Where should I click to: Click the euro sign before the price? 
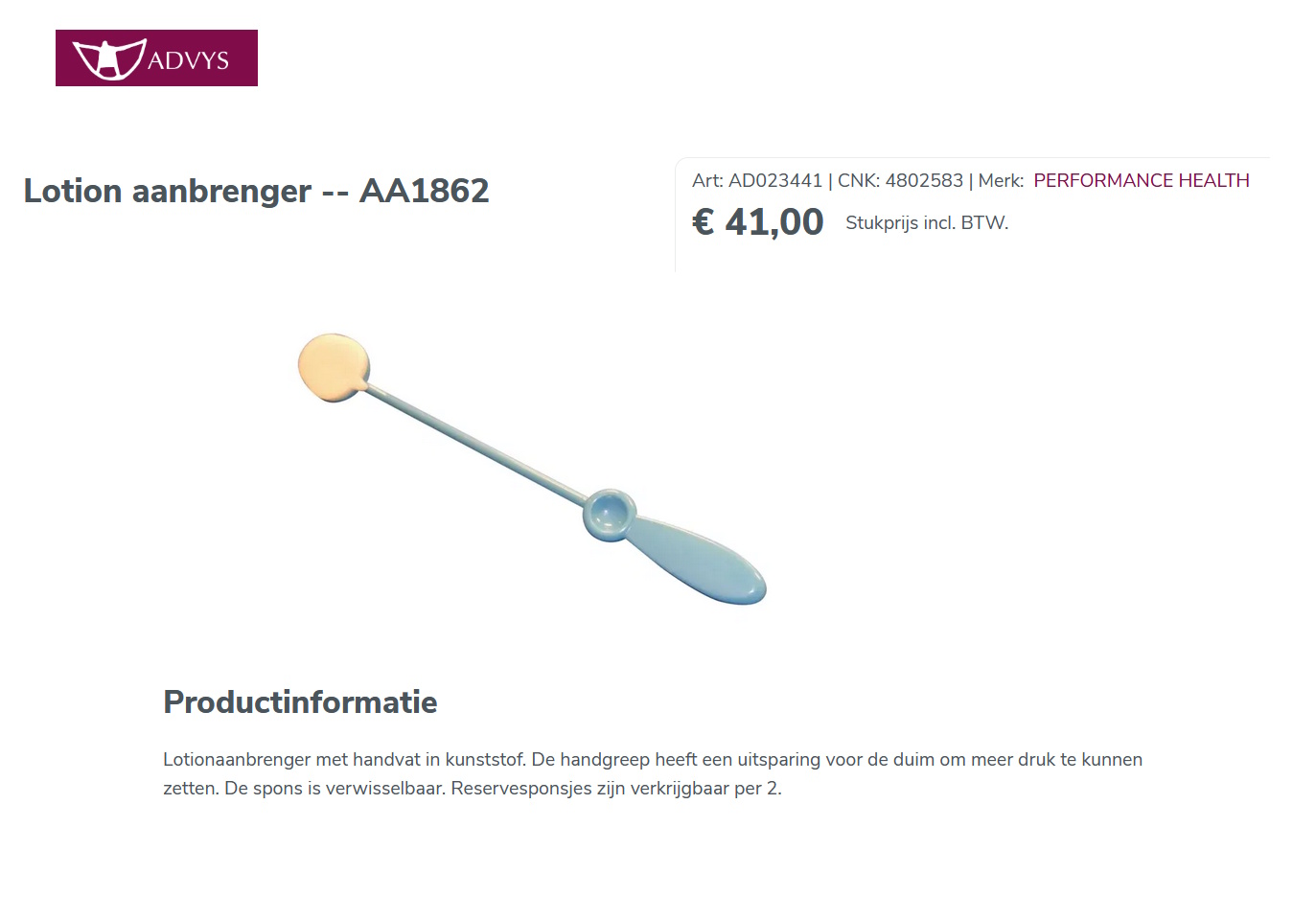pyautogui.click(x=704, y=222)
